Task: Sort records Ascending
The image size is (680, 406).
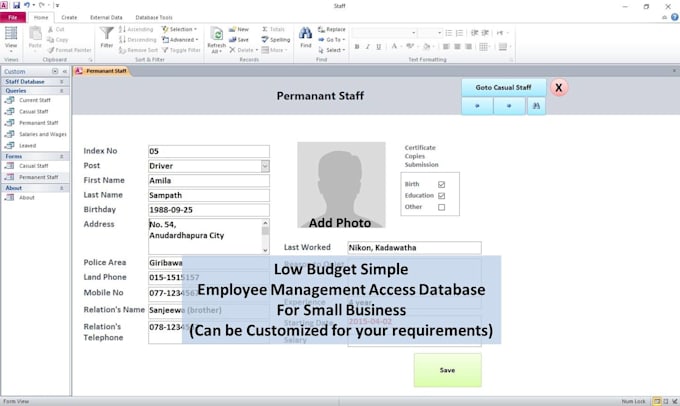Action: tap(136, 29)
